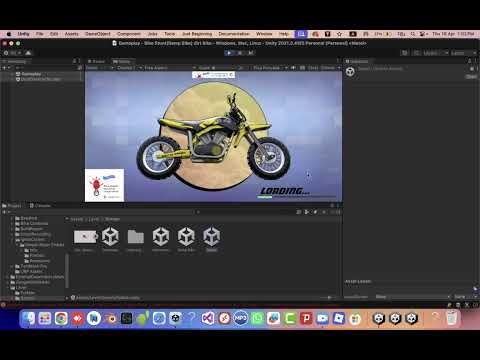
Task: Click the Project panel add (+) button
Action: (6, 212)
